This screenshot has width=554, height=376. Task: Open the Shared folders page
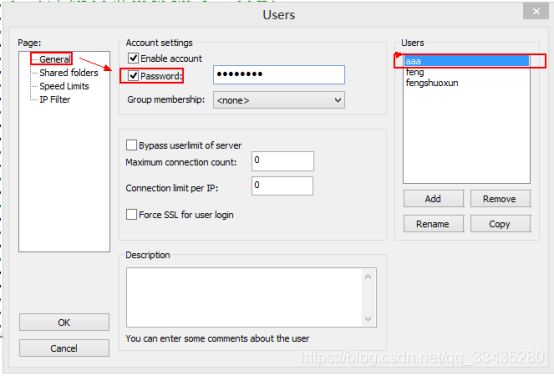pyautogui.click(x=69, y=73)
